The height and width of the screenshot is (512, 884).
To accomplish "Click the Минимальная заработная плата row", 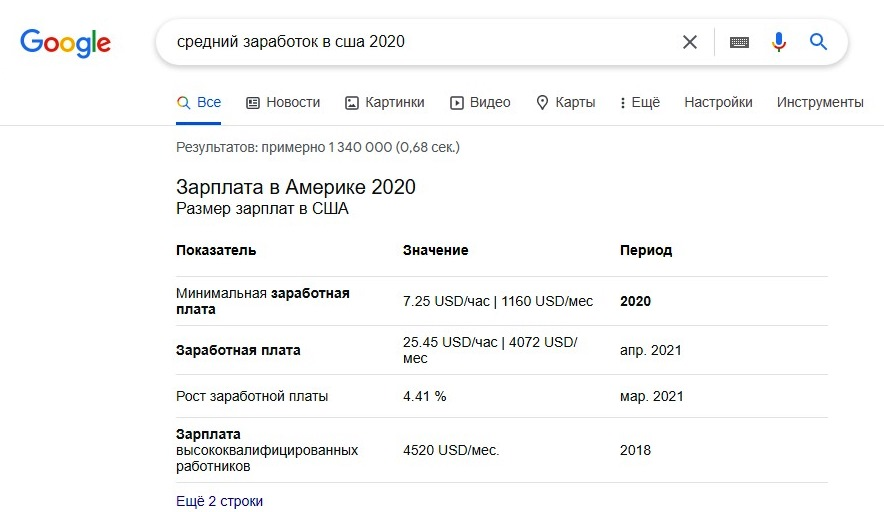I will tap(262, 301).
